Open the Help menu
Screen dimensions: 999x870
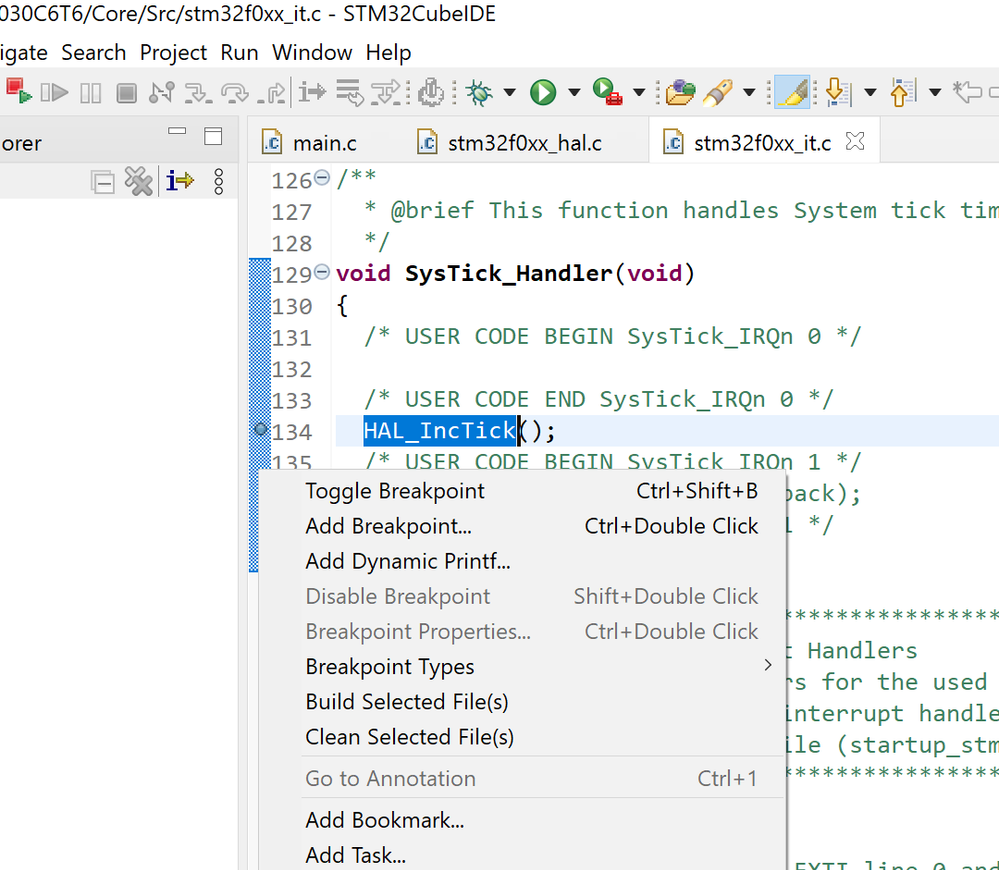(389, 52)
